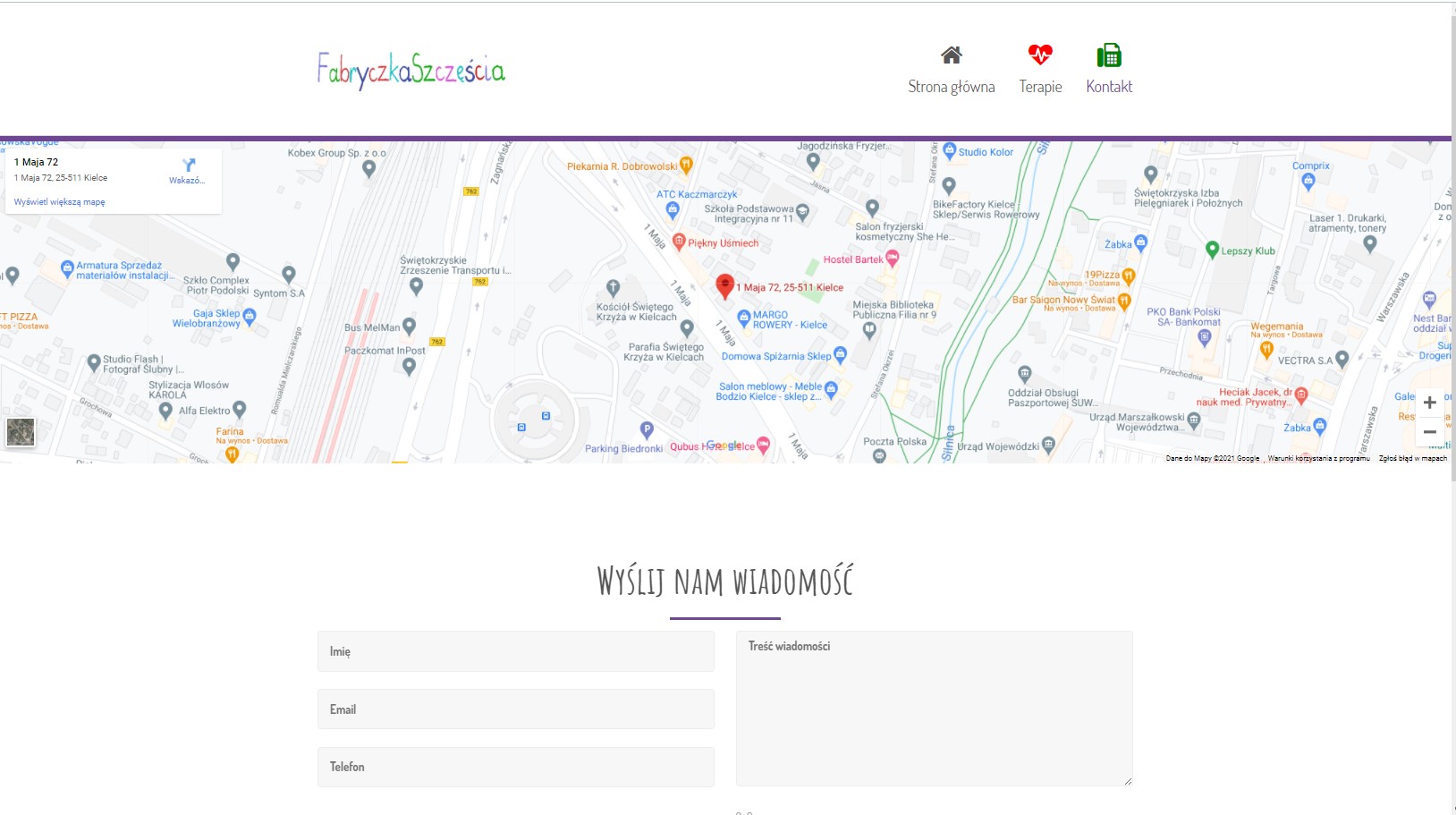Open the Kontakt menu item

[x=1109, y=87]
